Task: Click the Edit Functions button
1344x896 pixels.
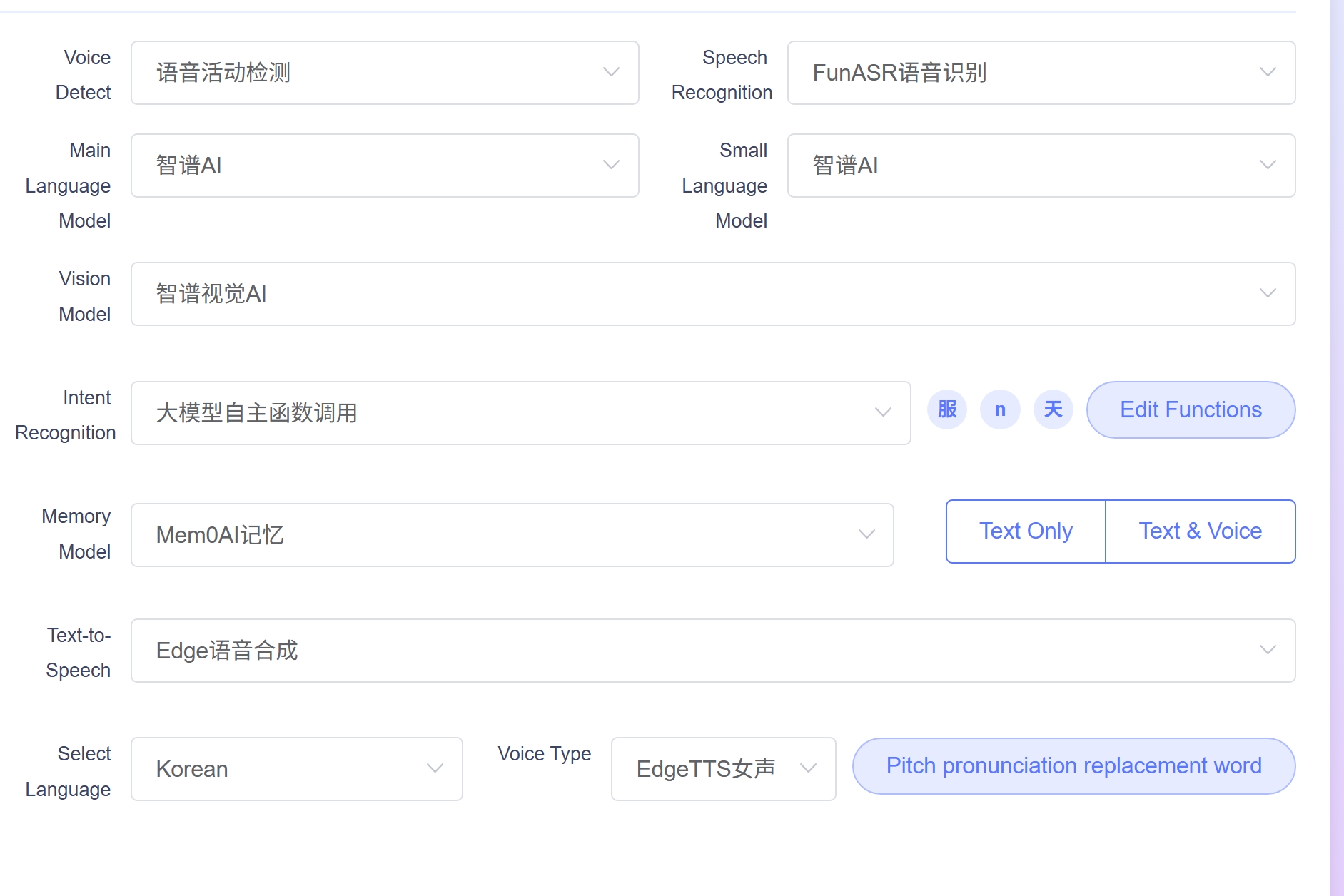Action: click(x=1191, y=409)
